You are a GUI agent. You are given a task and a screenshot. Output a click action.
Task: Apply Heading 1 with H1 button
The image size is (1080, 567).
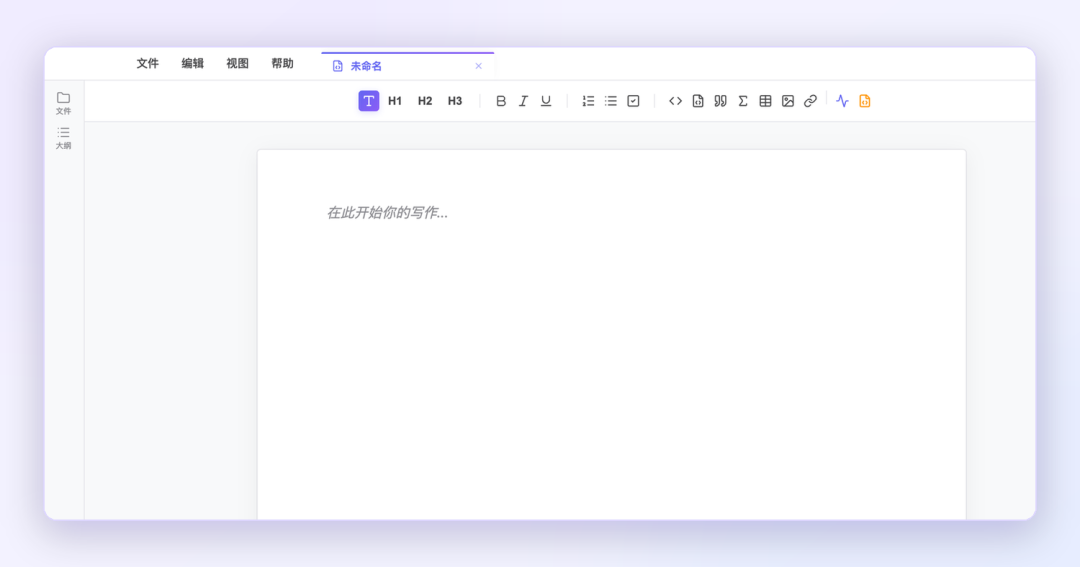(x=395, y=101)
